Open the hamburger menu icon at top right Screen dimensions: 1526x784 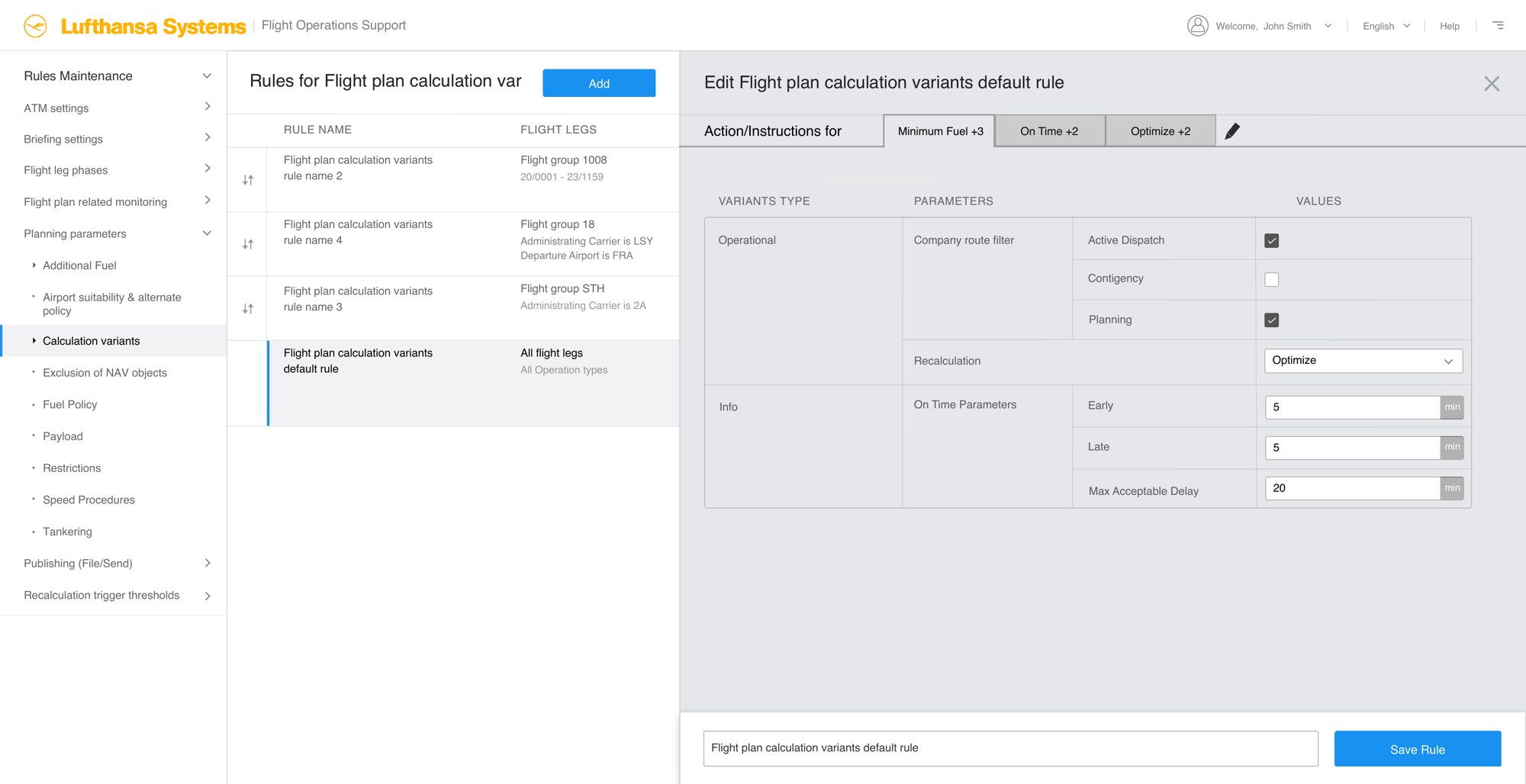tap(1499, 25)
